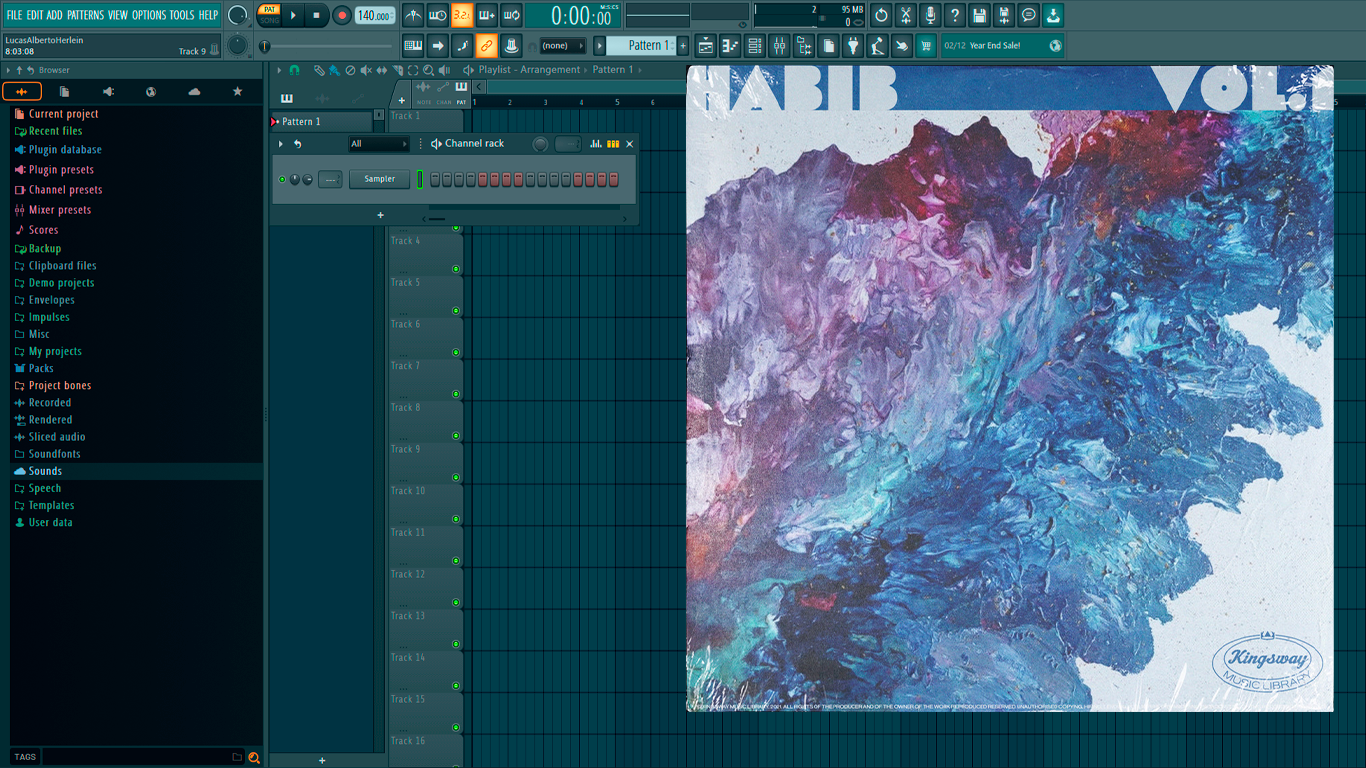The width and height of the screenshot is (1366, 768).
Task: Open the (none) snap selector dropdown
Action: (562, 46)
